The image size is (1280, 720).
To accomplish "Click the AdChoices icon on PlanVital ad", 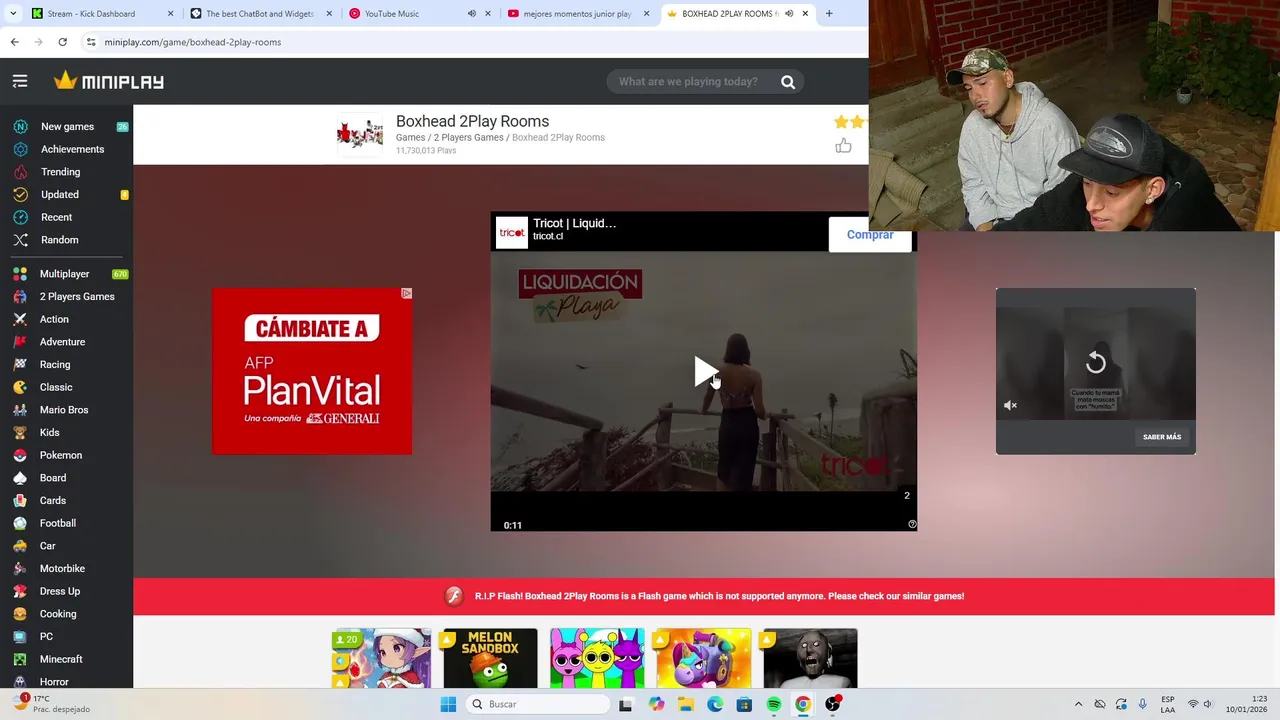I will [x=406, y=293].
